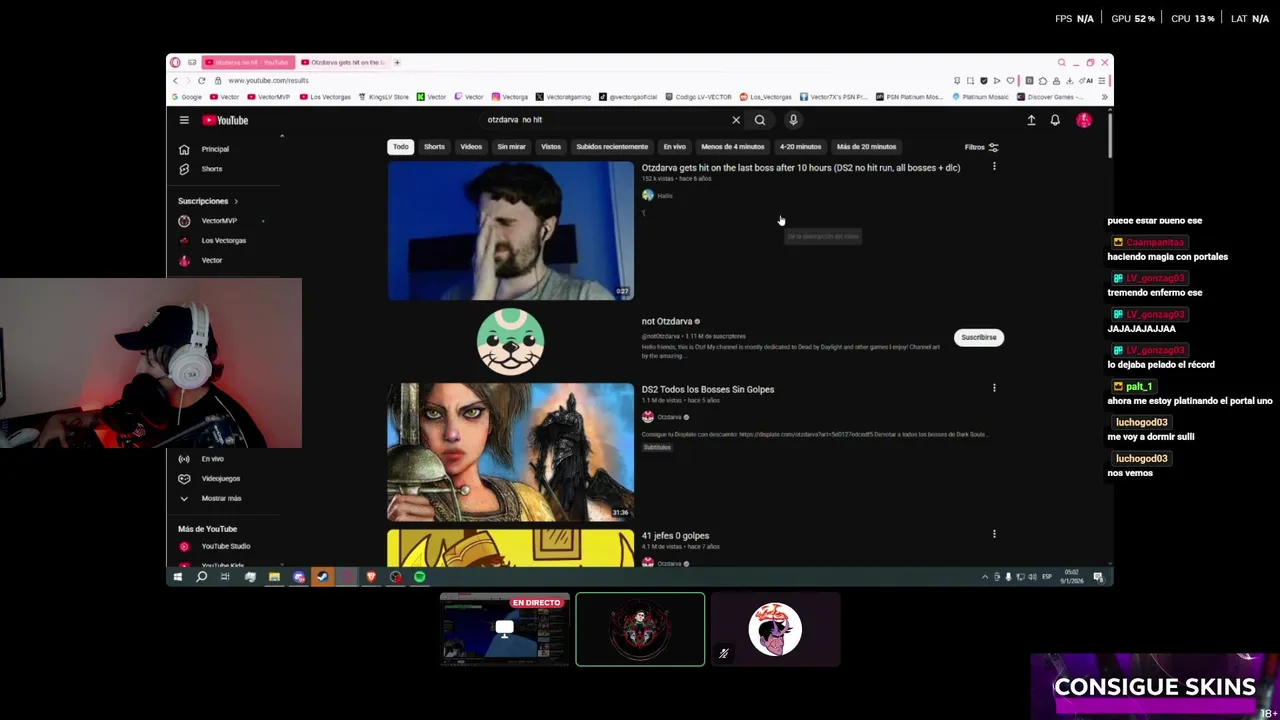Click the magnifier search button
1280x720 pixels.
point(760,120)
